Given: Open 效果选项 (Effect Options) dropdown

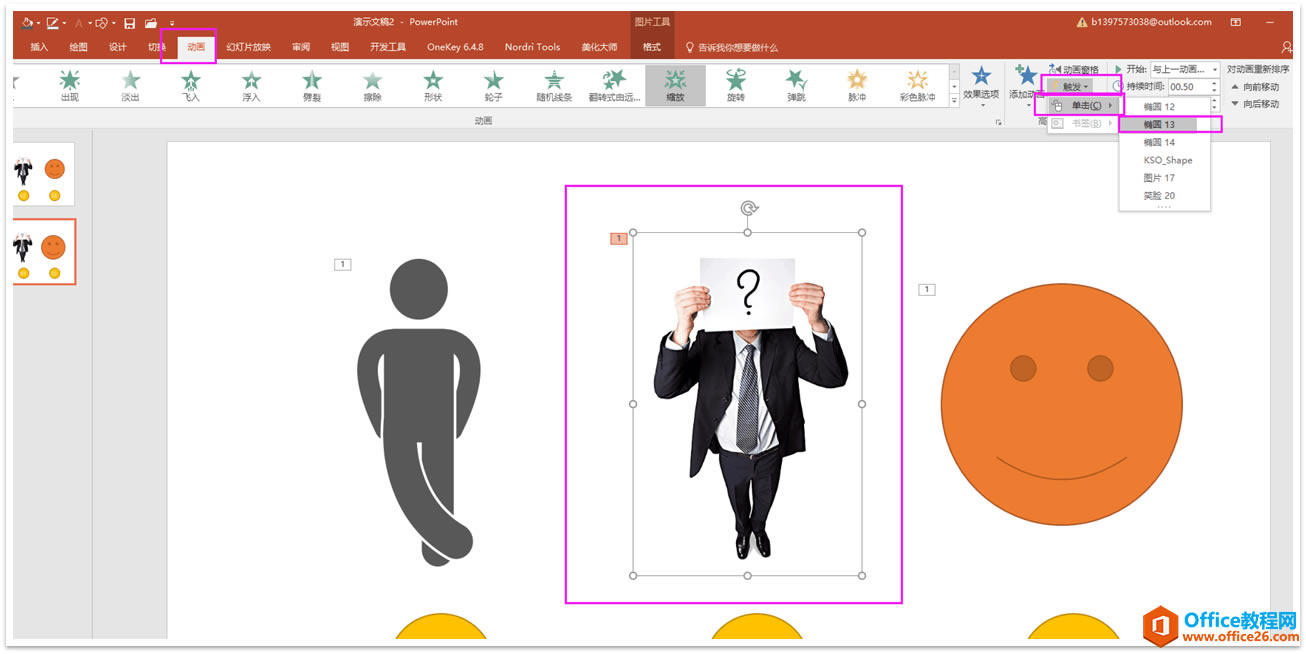Looking at the screenshot, I should 981,84.
